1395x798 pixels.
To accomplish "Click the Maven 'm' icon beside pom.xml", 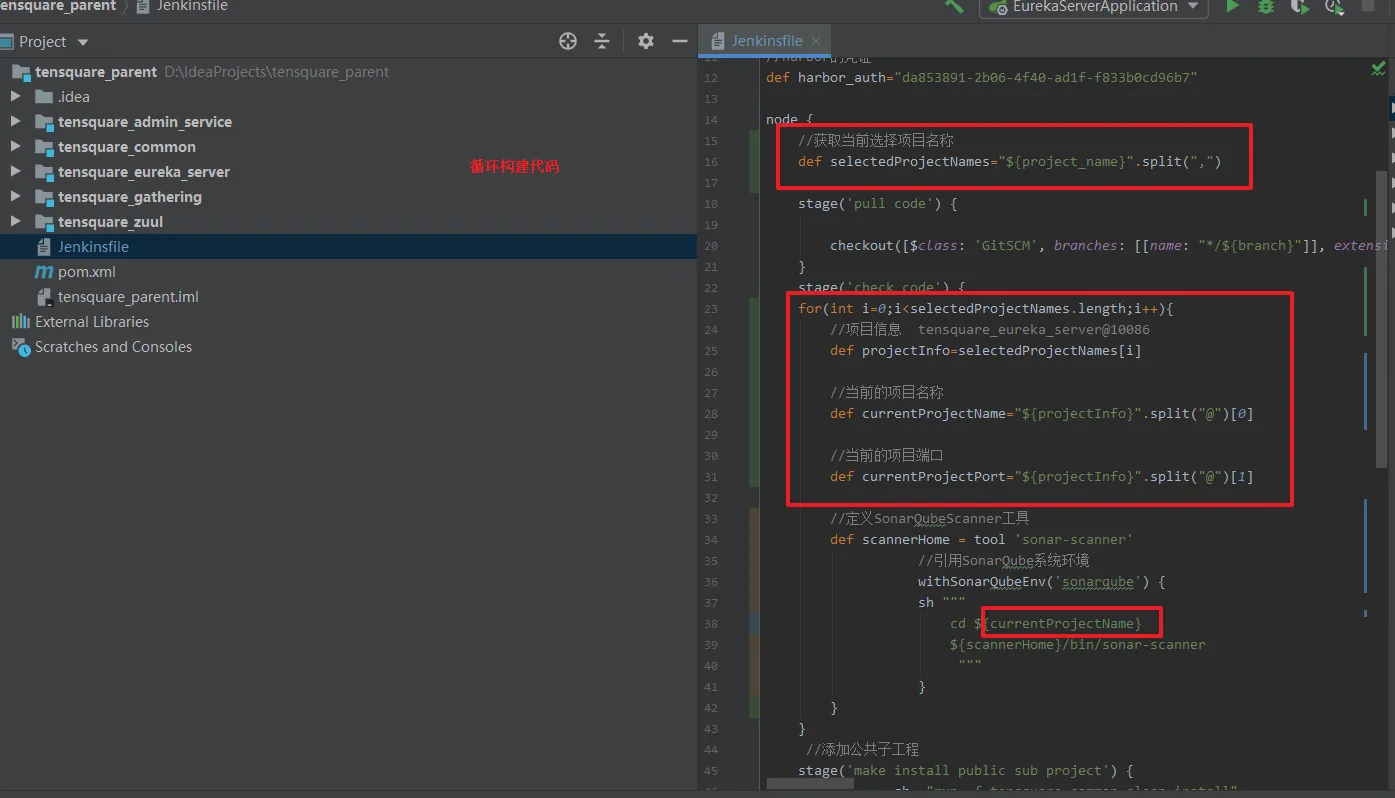I will tap(44, 272).
